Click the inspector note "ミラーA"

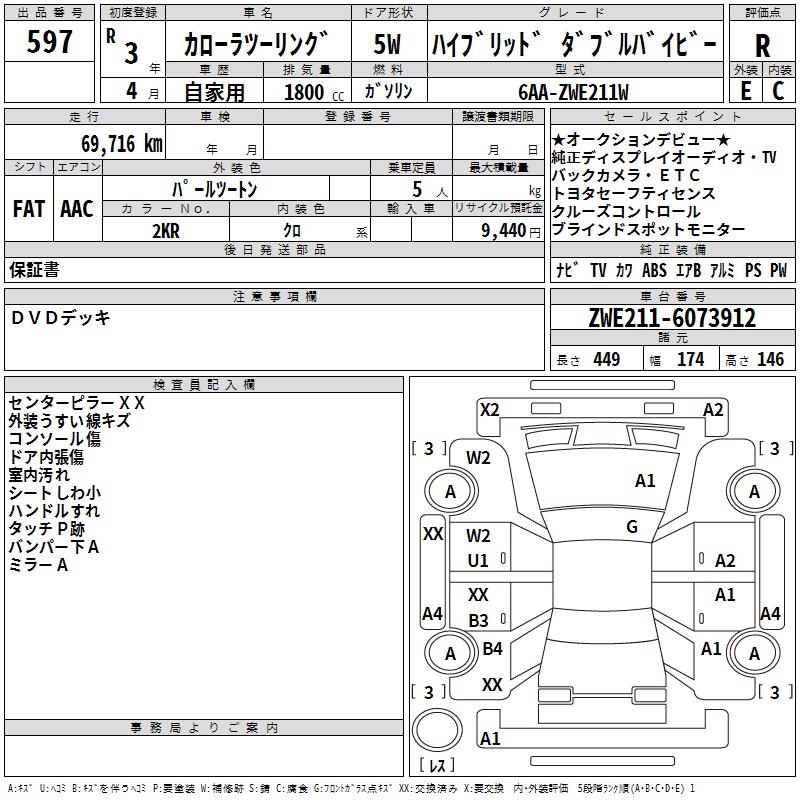click(38, 565)
